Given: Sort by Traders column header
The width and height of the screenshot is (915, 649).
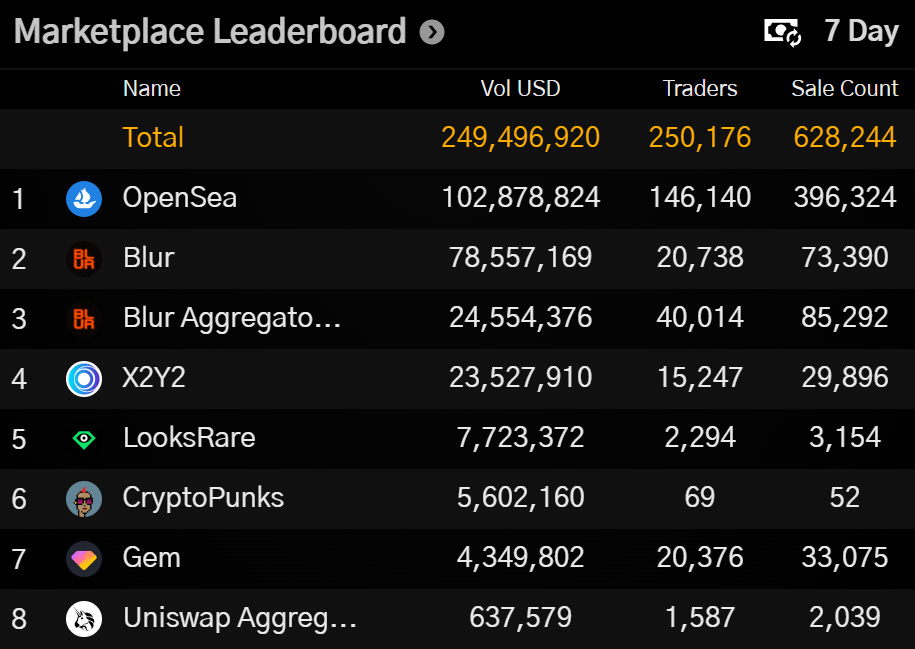Looking at the screenshot, I should pos(700,89).
